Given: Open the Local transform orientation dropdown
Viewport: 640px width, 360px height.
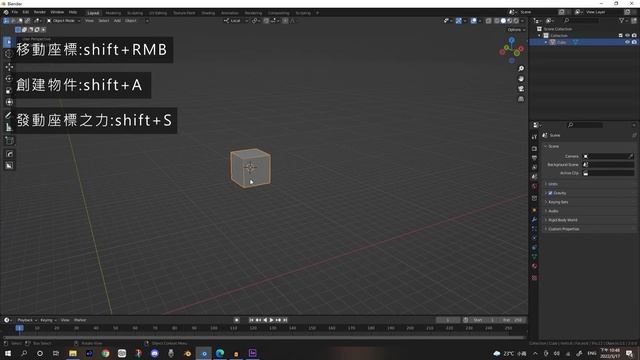Looking at the screenshot, I should click(x=236, y=20).
